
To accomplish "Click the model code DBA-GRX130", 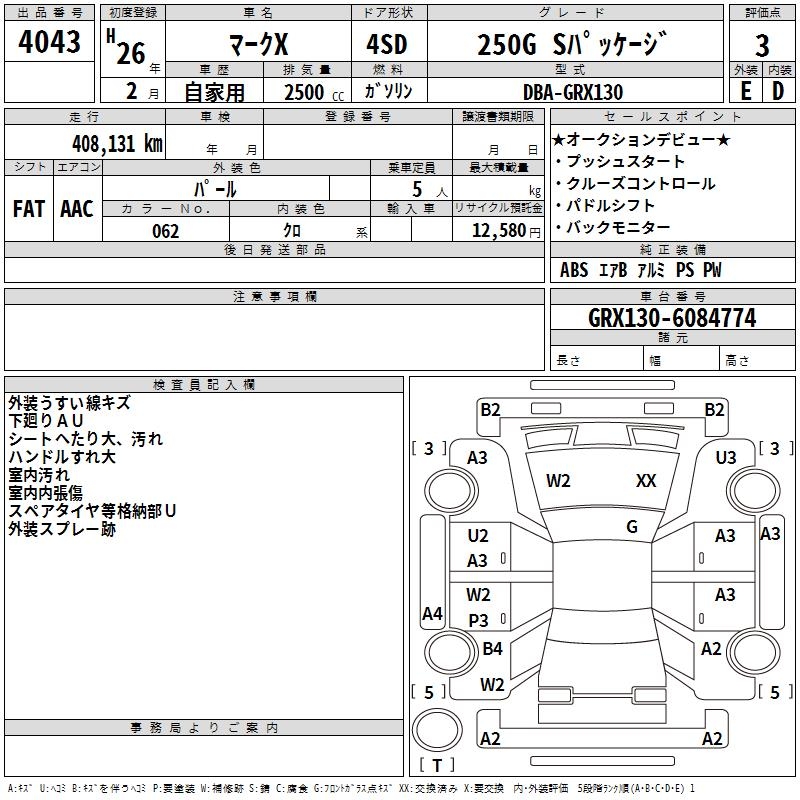I will (573, 92).
